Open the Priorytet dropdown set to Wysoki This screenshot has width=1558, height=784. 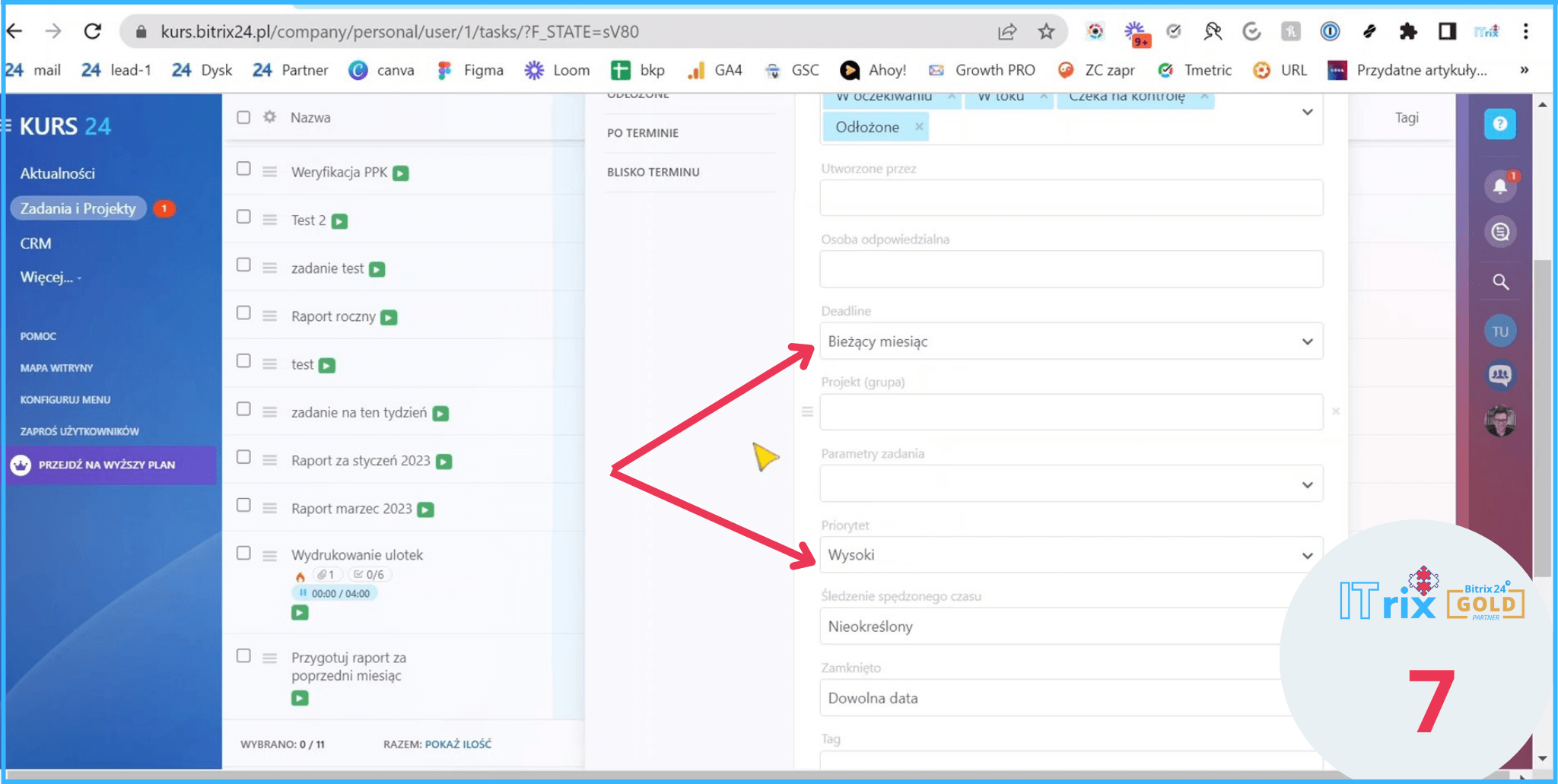tap(1070, 555)
